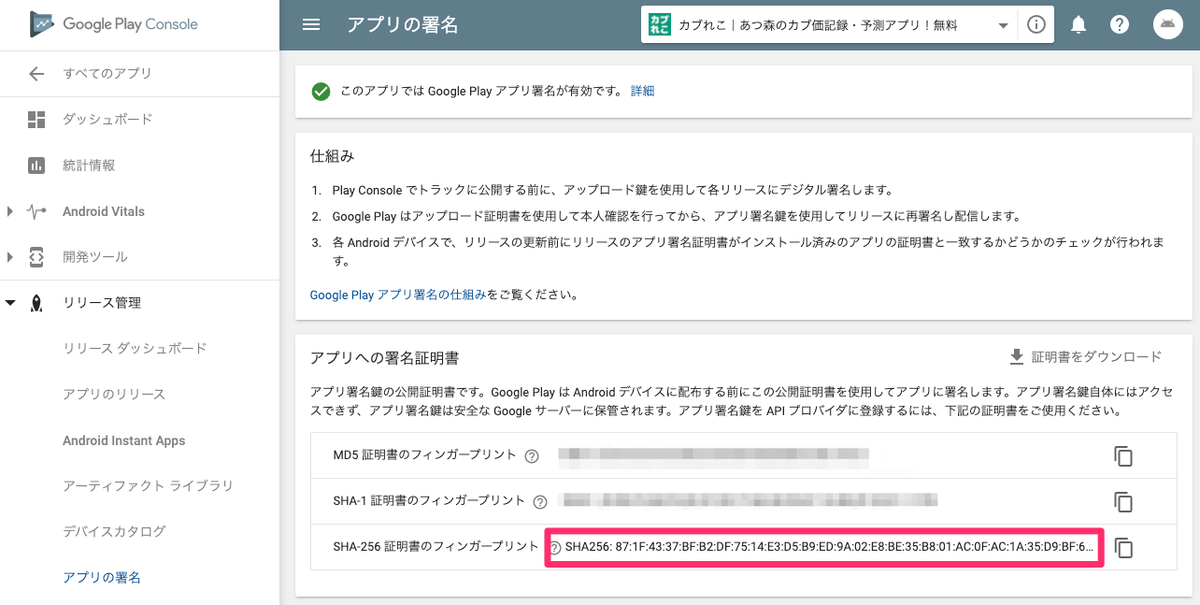Click the 開発ツール device icon

pyautogui.click(x=37, y=257)
